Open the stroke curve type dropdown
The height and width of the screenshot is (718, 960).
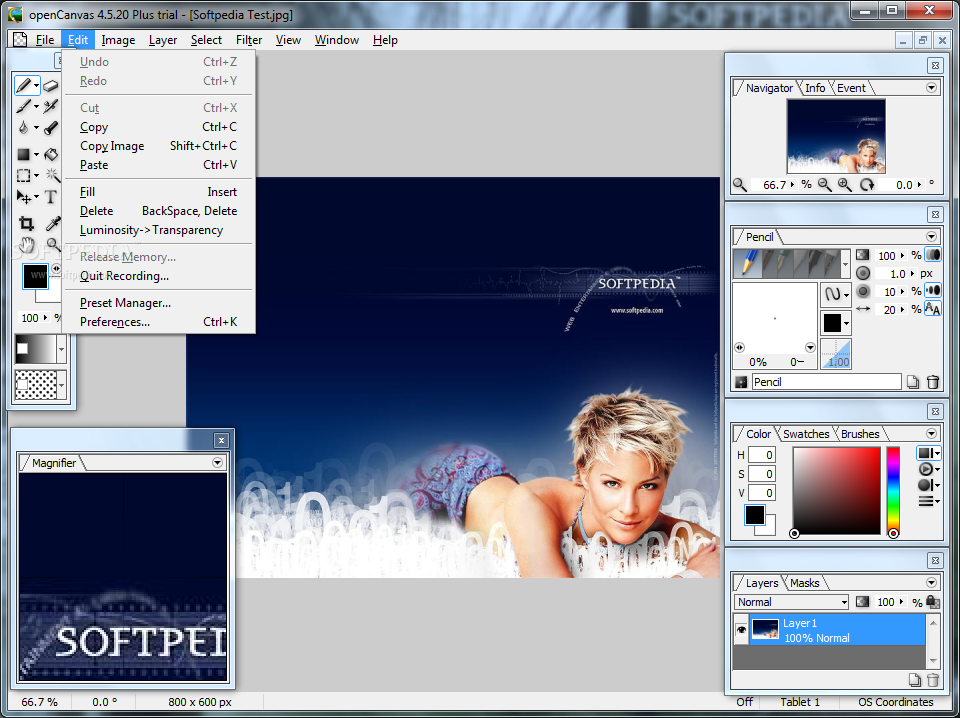coord(836,294)
